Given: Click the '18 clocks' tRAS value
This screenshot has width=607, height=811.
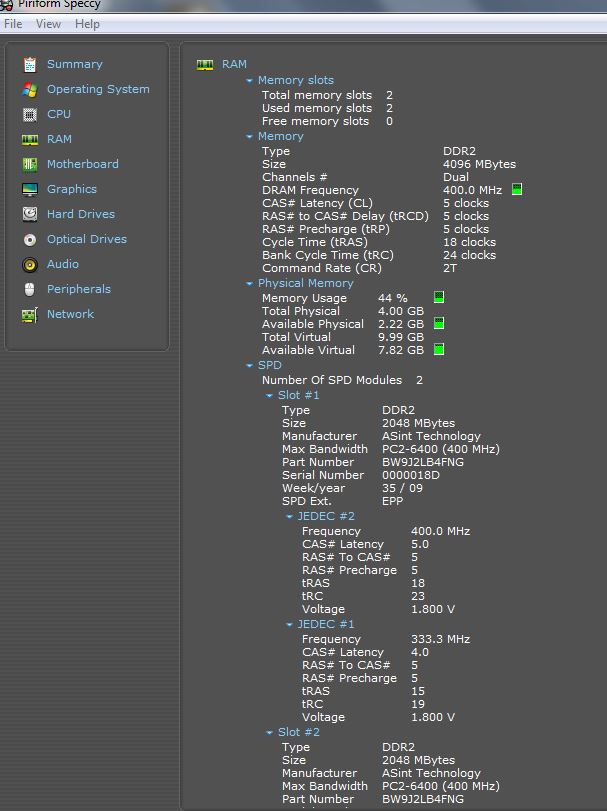Looking at the screenshot, I should [x=469, y=242].
